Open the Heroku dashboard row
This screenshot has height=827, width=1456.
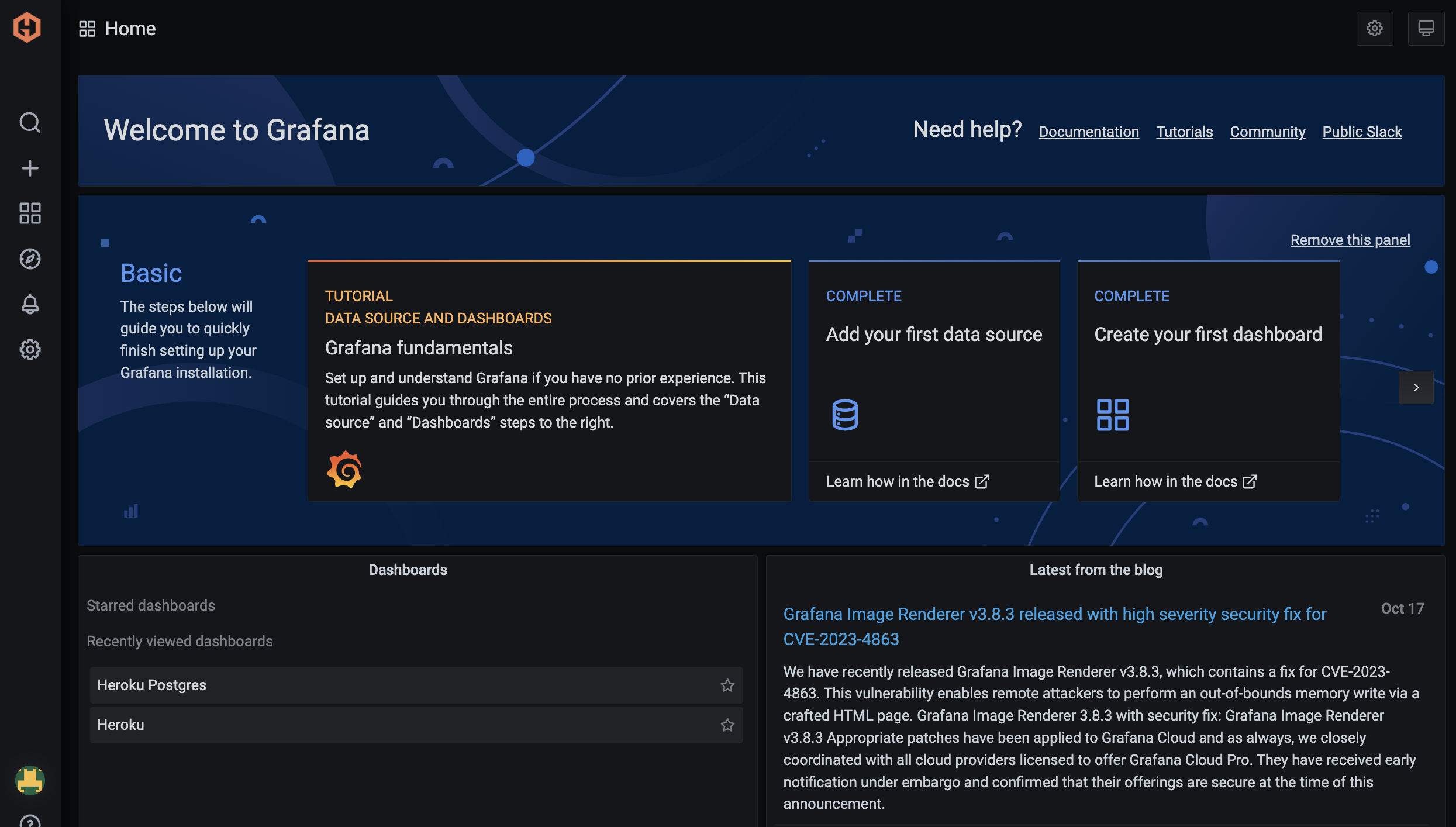click(x=416, y=725)
